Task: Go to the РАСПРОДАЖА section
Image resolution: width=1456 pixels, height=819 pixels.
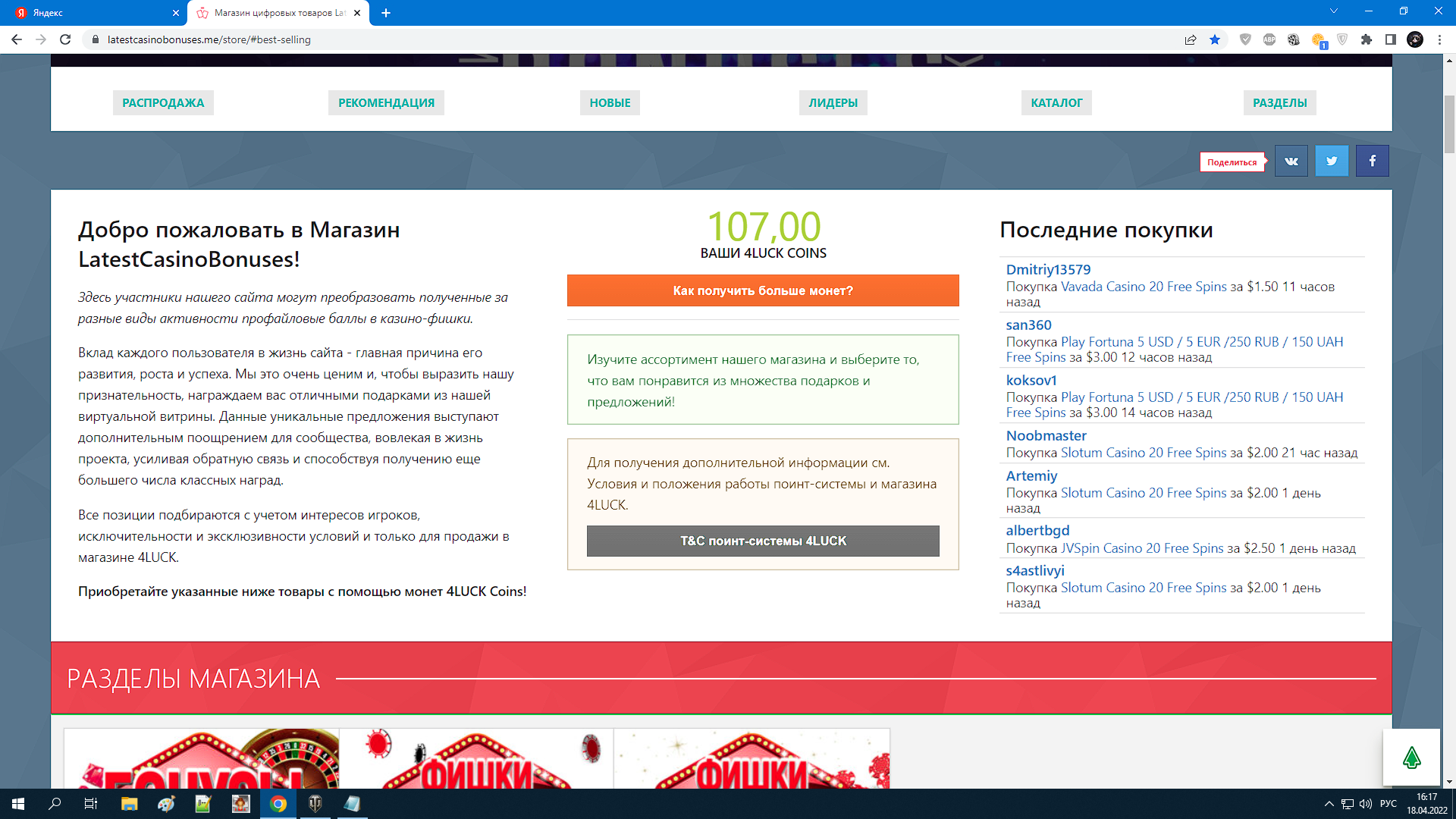Action: point(163,103)
